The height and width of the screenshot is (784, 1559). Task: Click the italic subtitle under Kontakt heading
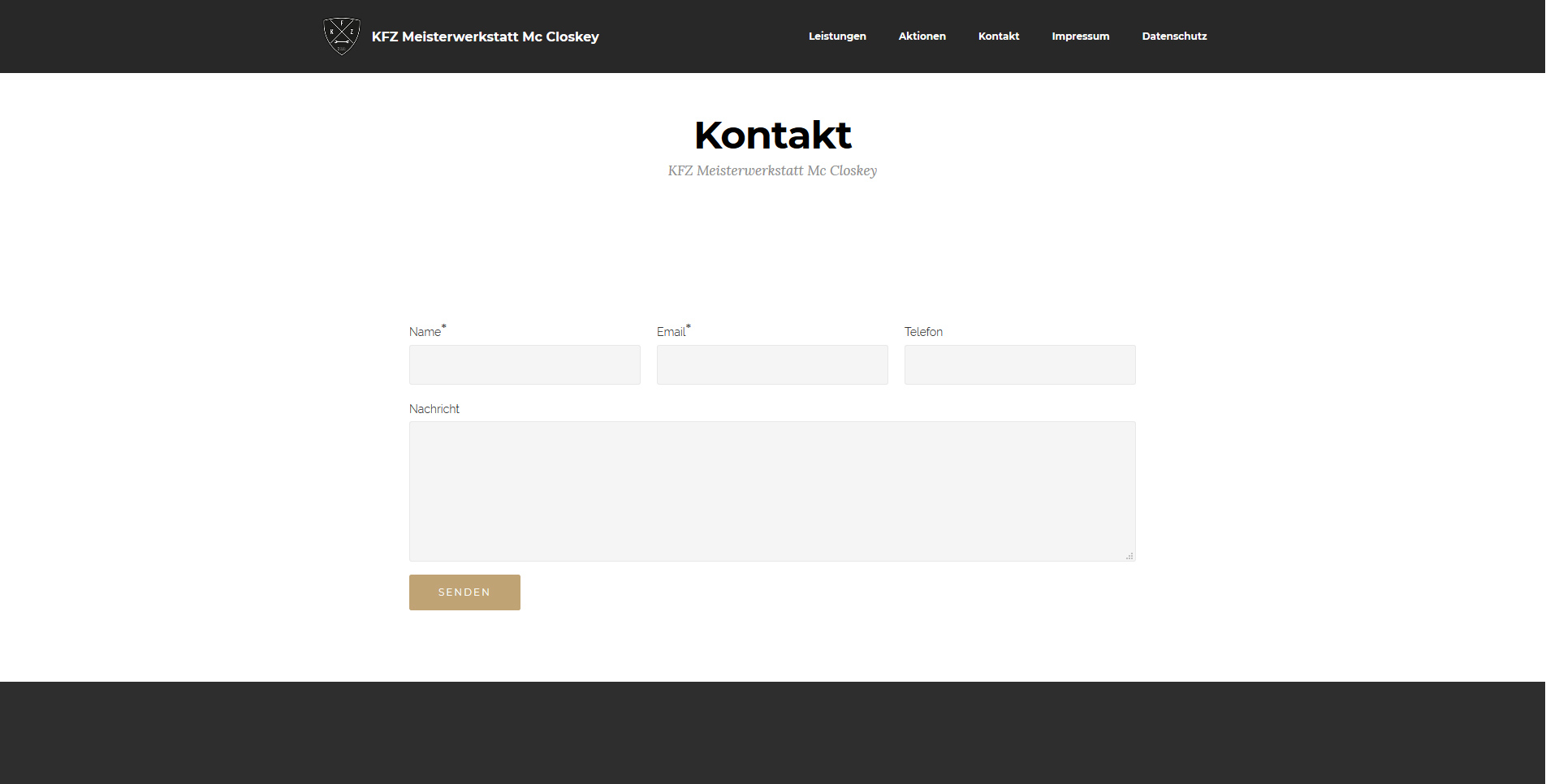pos(772,170)
